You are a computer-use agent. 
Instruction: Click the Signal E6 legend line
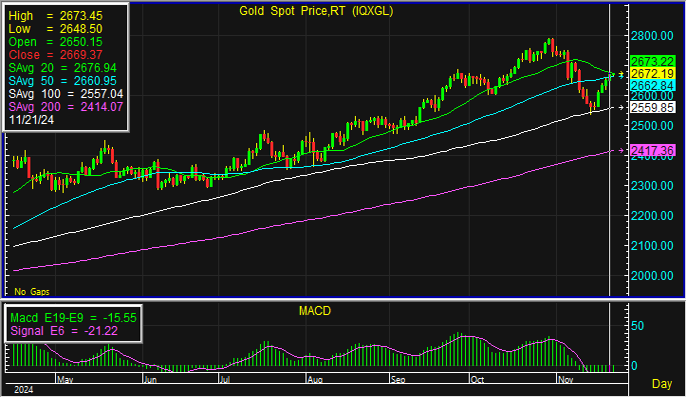click(x=64, y=331)
